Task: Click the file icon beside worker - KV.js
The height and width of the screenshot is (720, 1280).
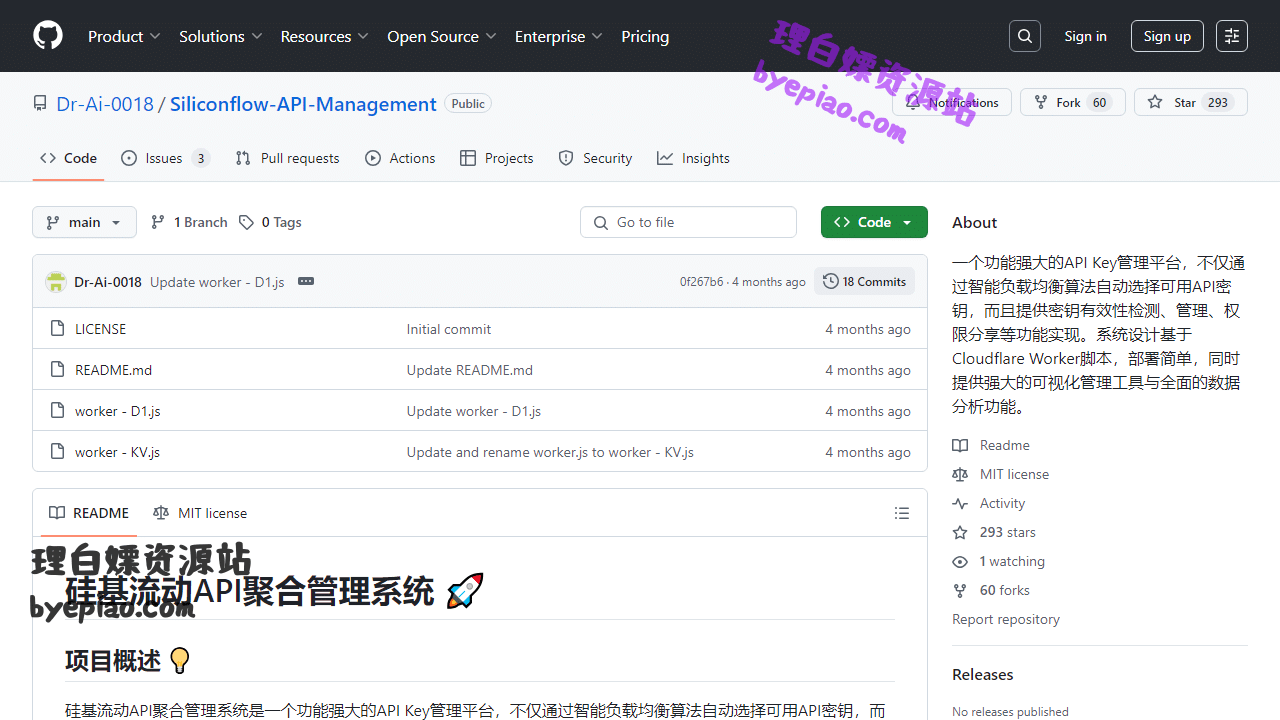Action: click(57, 452)
